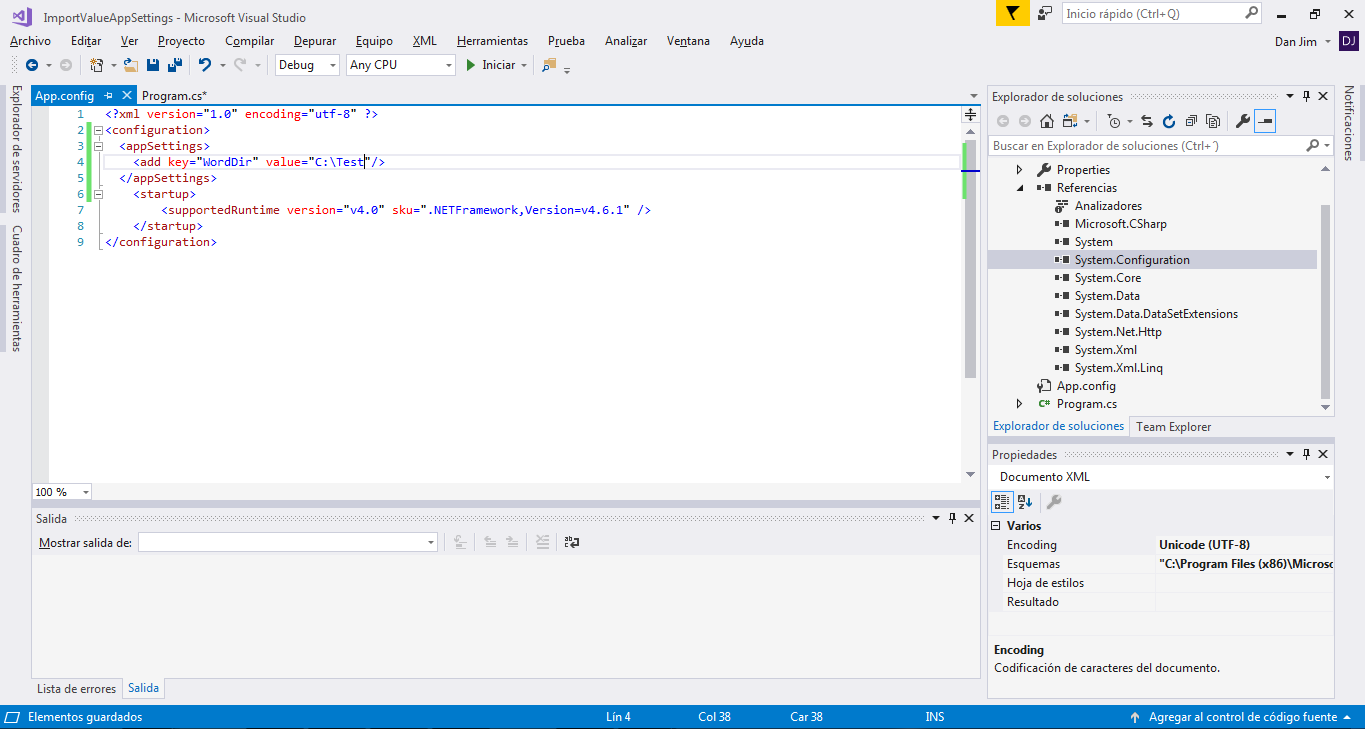This screenshot has width=1365, height=729.
Task: Refresh the solution explorer tree
Action: point(1168,122)
